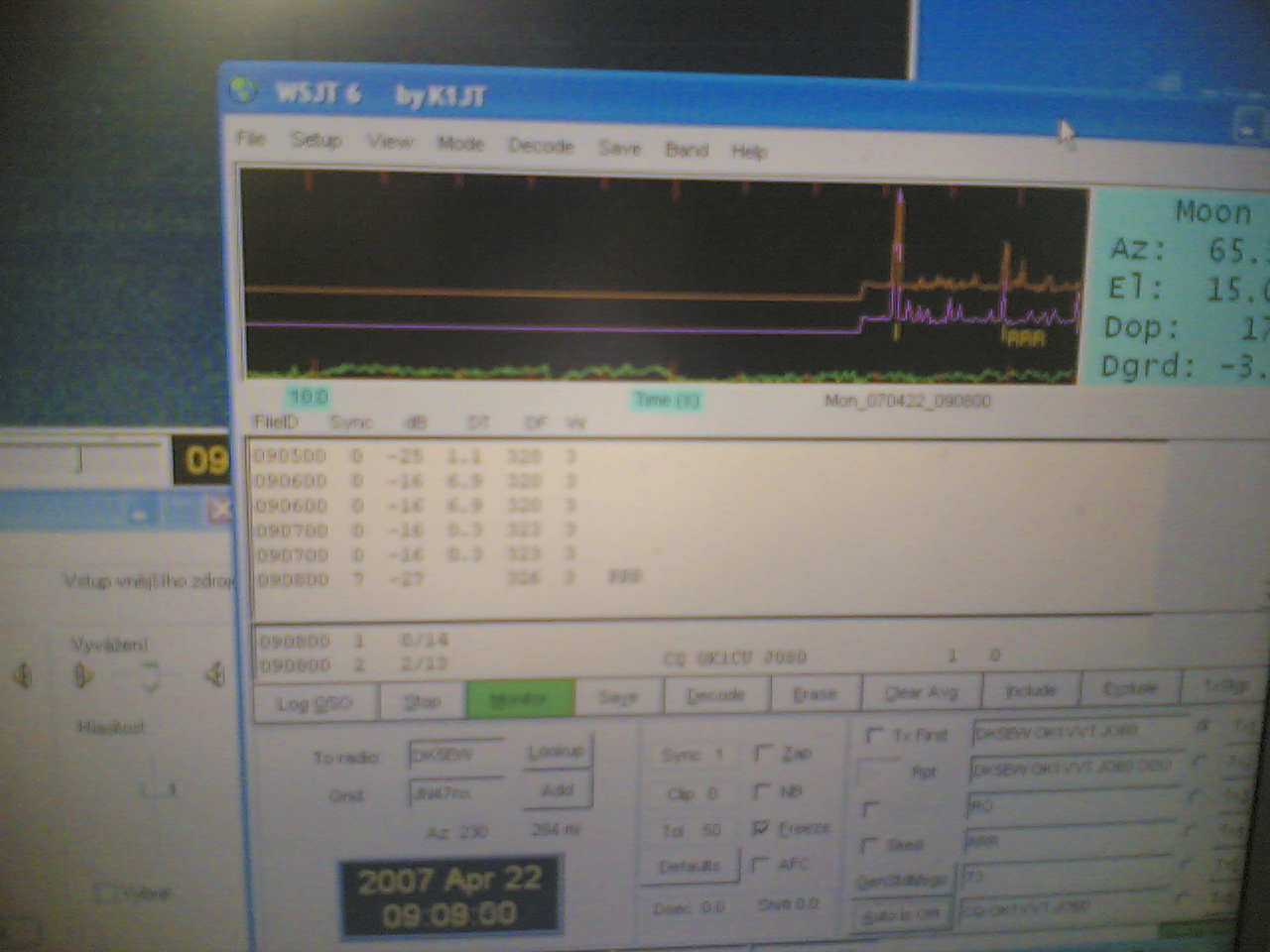Open the Mode menu
The height and width of the screenshot is (952, 1270).
click(460, 144)
